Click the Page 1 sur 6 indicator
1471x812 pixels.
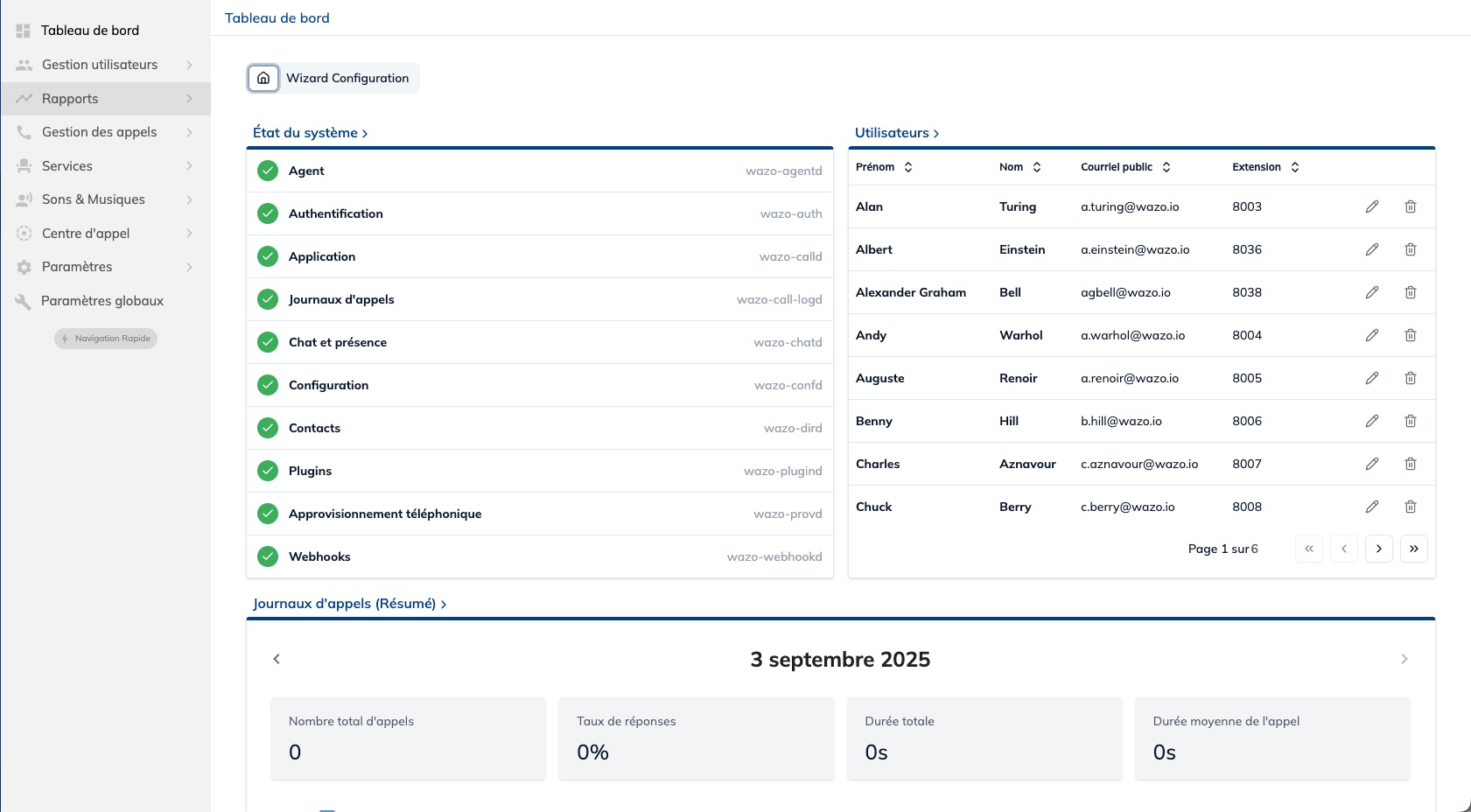[x=1223, y=549]
